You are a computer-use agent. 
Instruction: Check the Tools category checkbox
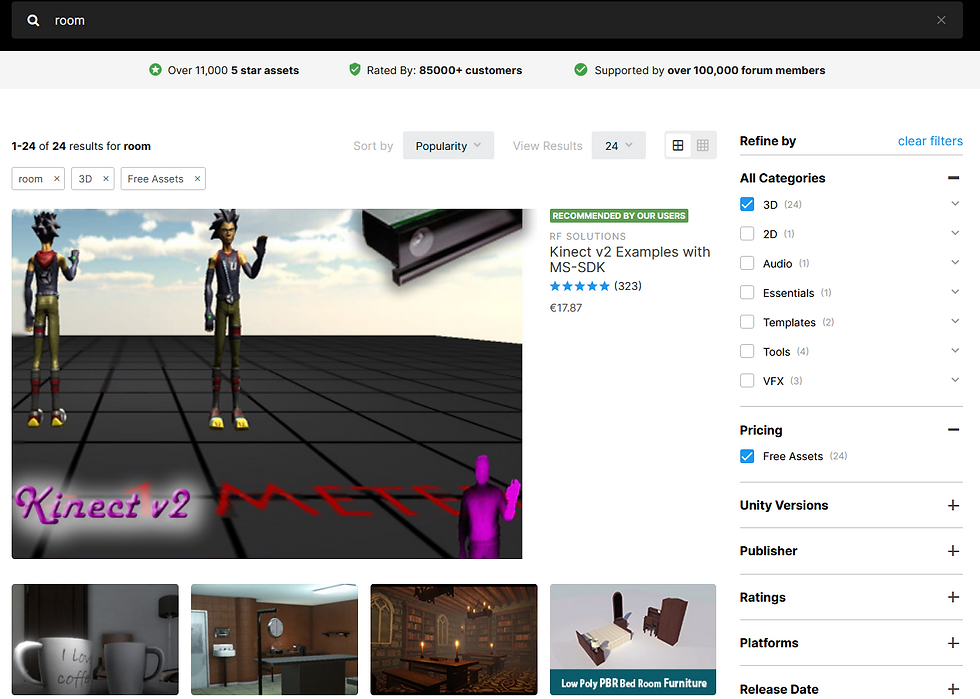pyautogui.click(x=747, y=351)
